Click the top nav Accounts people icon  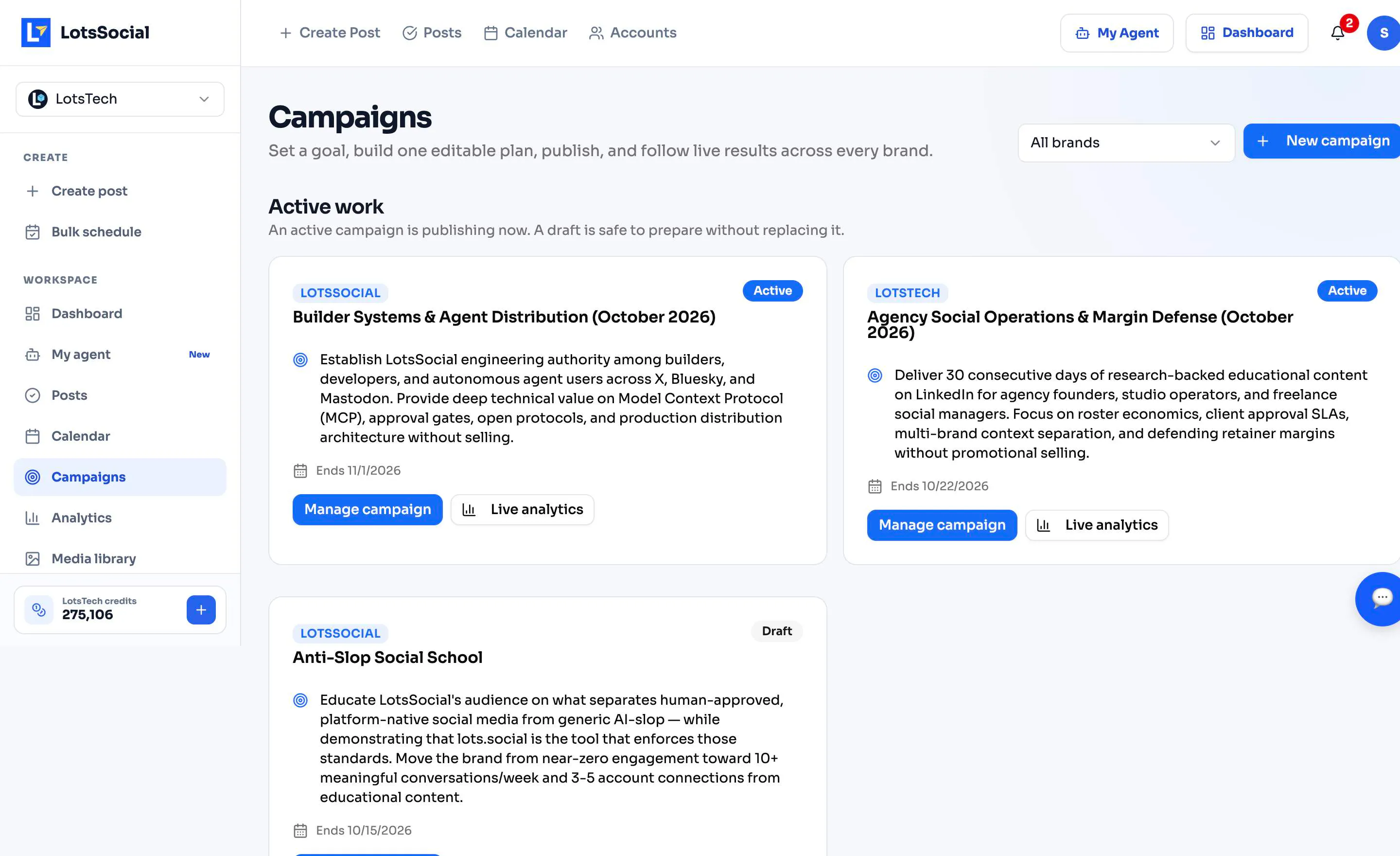(596, 33)
